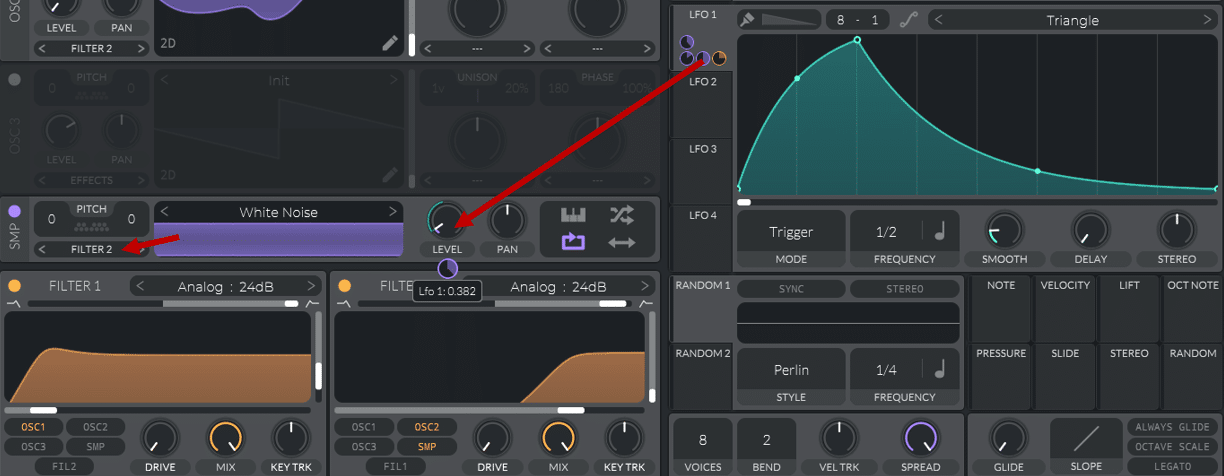Click the LFO grid size 8 - 1 field
The height and width of the screenshot is (476, 1224).
[858, 20]
